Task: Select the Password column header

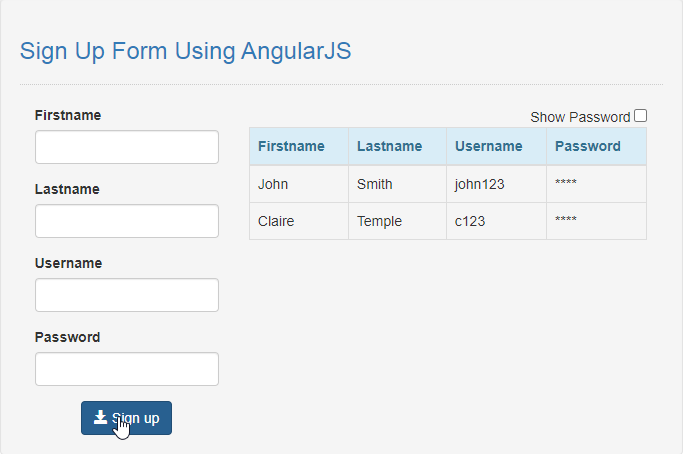Action: pyautogui.click(x=596, y=146)
